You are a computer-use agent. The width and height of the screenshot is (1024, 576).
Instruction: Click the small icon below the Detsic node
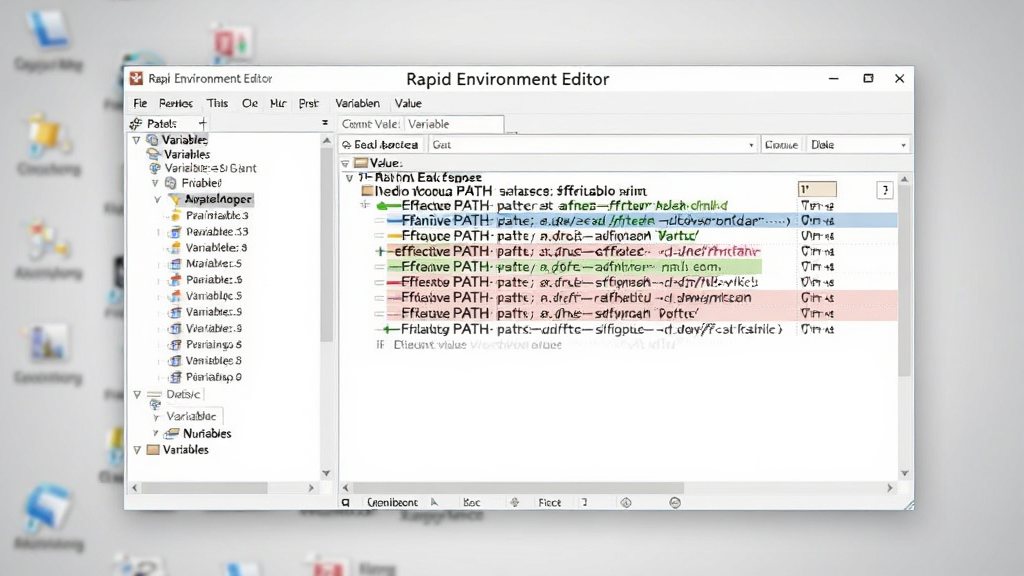pyautogui.click(x=155, y=405)
